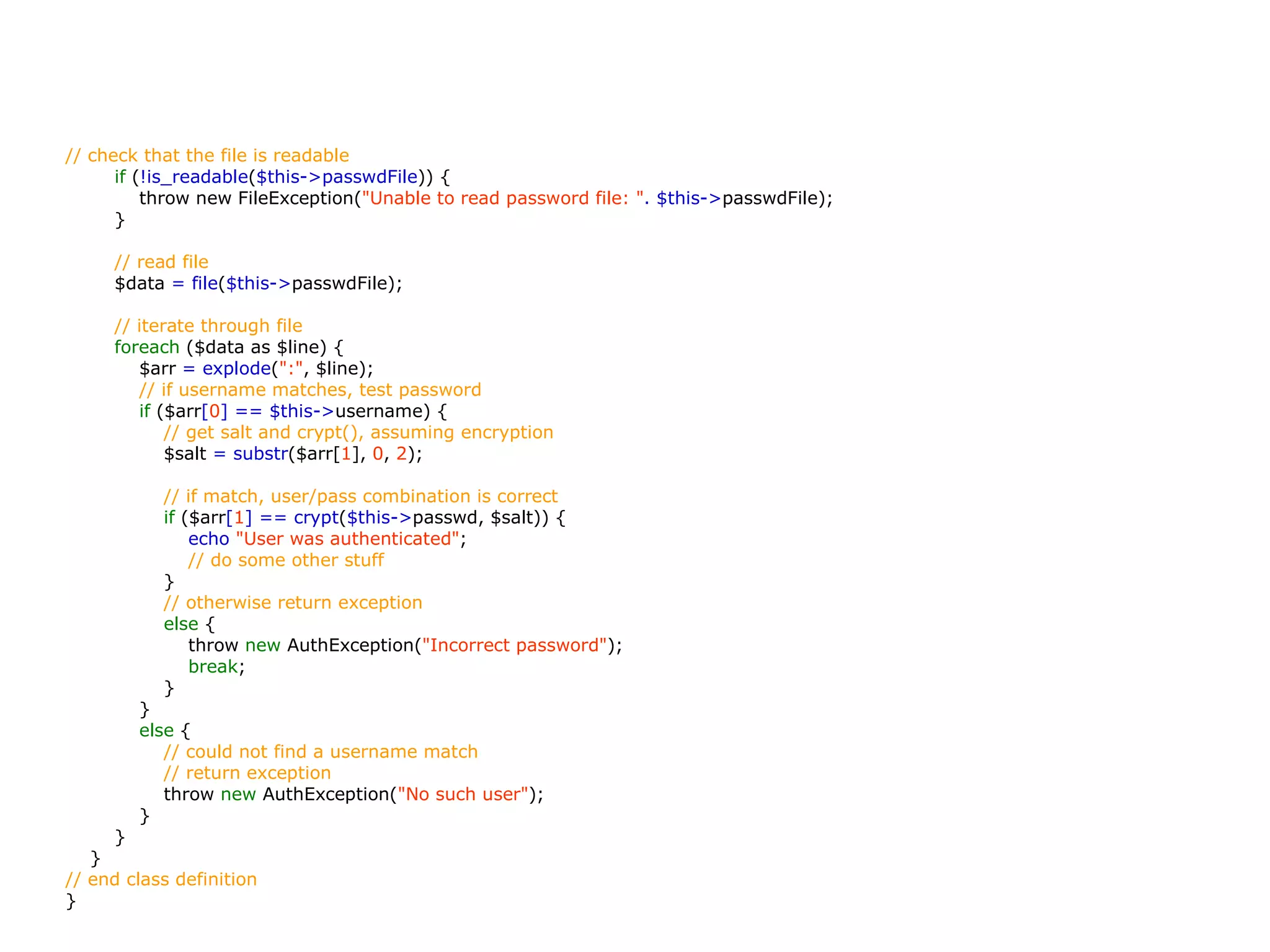Click the FileException class name
Viewport: 1270px width, 952px height.
coord(295,198)
